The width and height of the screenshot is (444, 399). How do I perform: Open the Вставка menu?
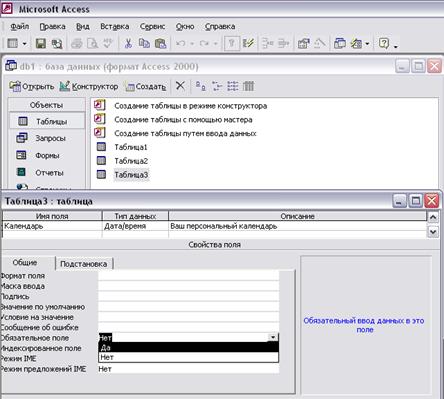115,27
